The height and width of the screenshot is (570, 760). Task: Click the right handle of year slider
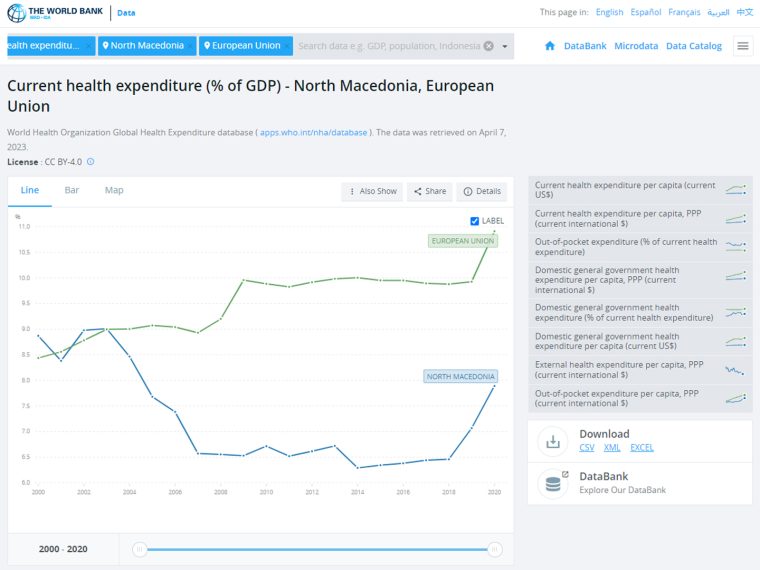(494, 549)
